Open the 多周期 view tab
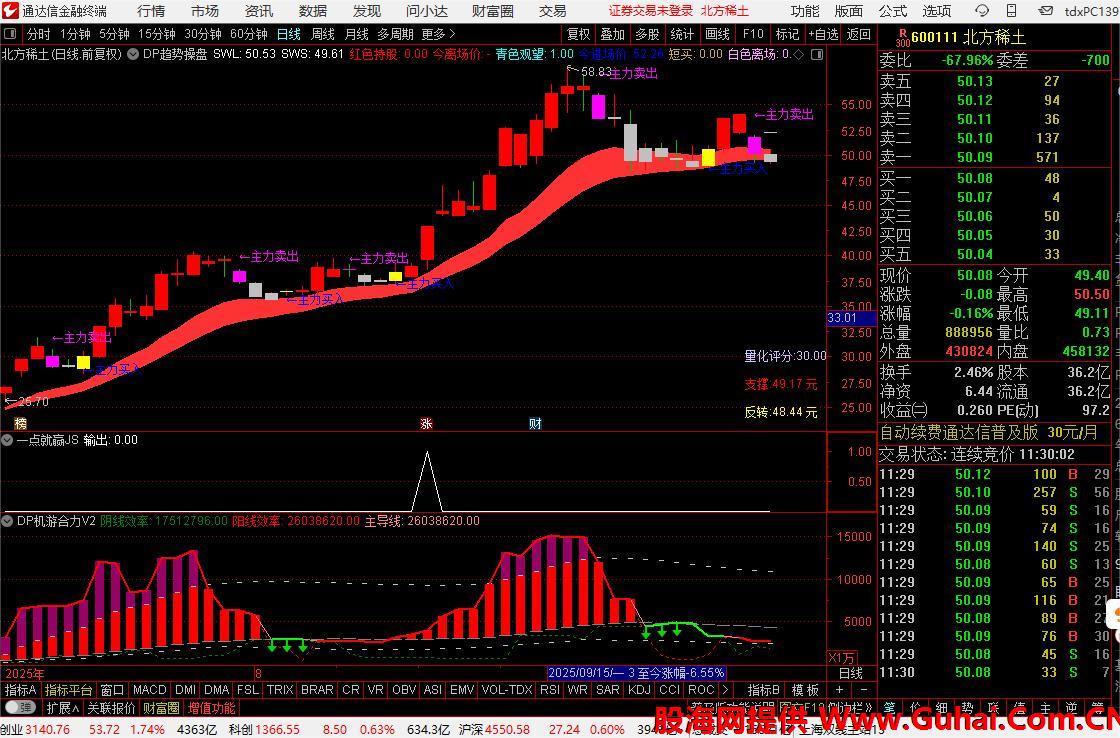The image size is (1120, 738). [x=396, y=34]
